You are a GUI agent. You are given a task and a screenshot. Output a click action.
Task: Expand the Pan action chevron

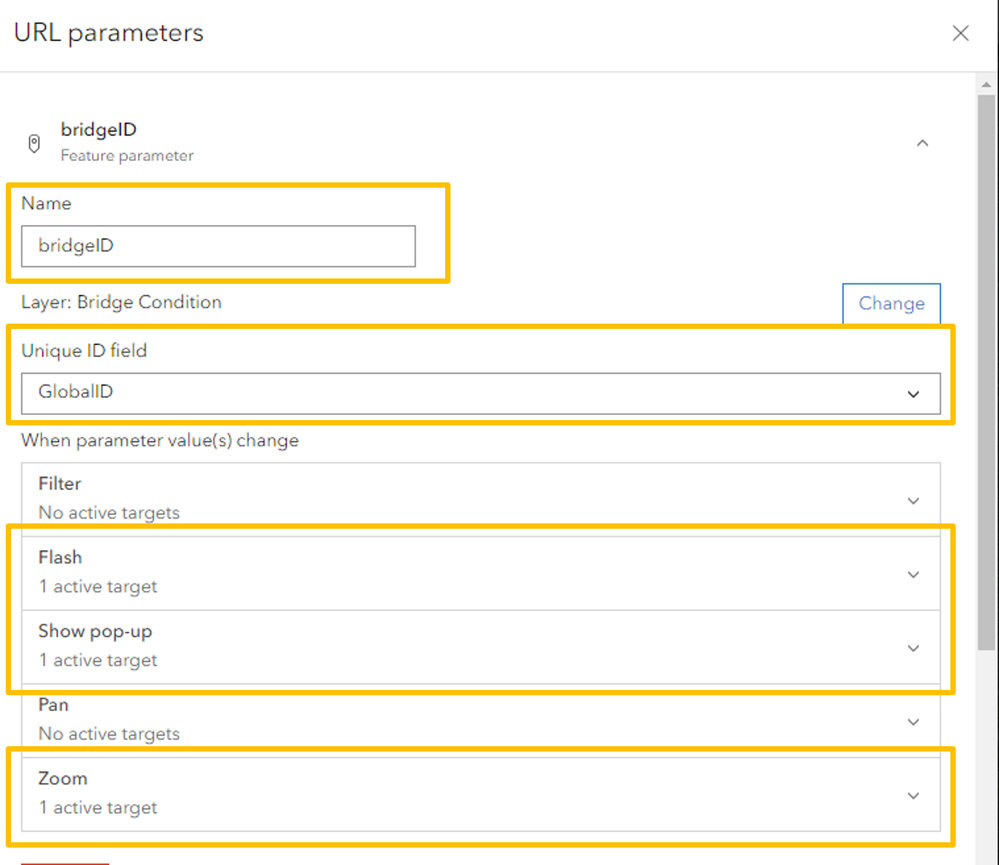(912, 721)
